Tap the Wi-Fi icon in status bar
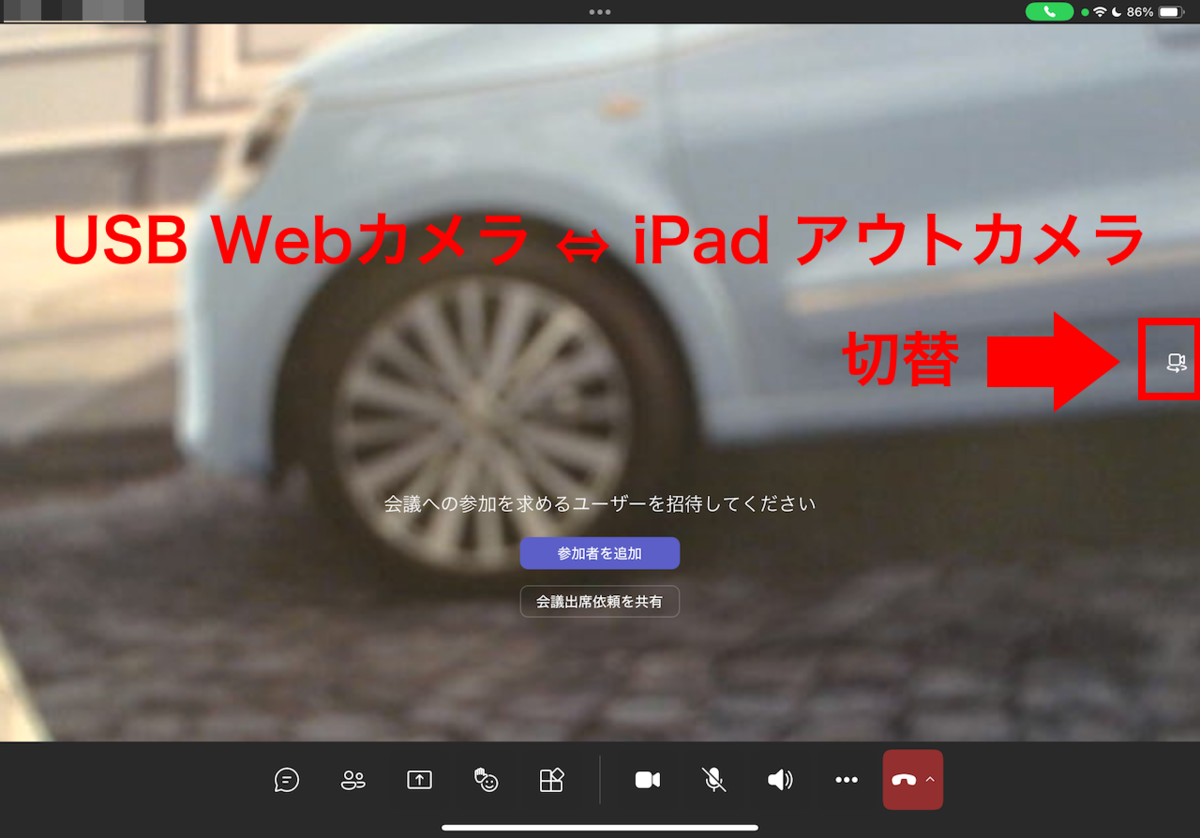 click(1100, 12)
